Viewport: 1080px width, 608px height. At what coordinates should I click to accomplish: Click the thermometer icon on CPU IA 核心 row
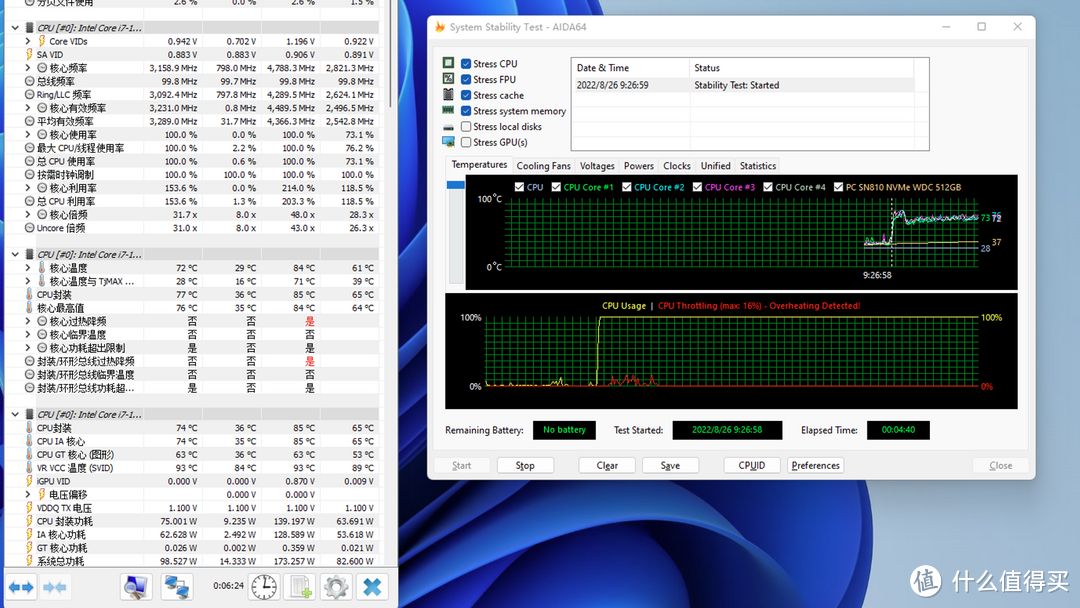[x=29, y=441]
